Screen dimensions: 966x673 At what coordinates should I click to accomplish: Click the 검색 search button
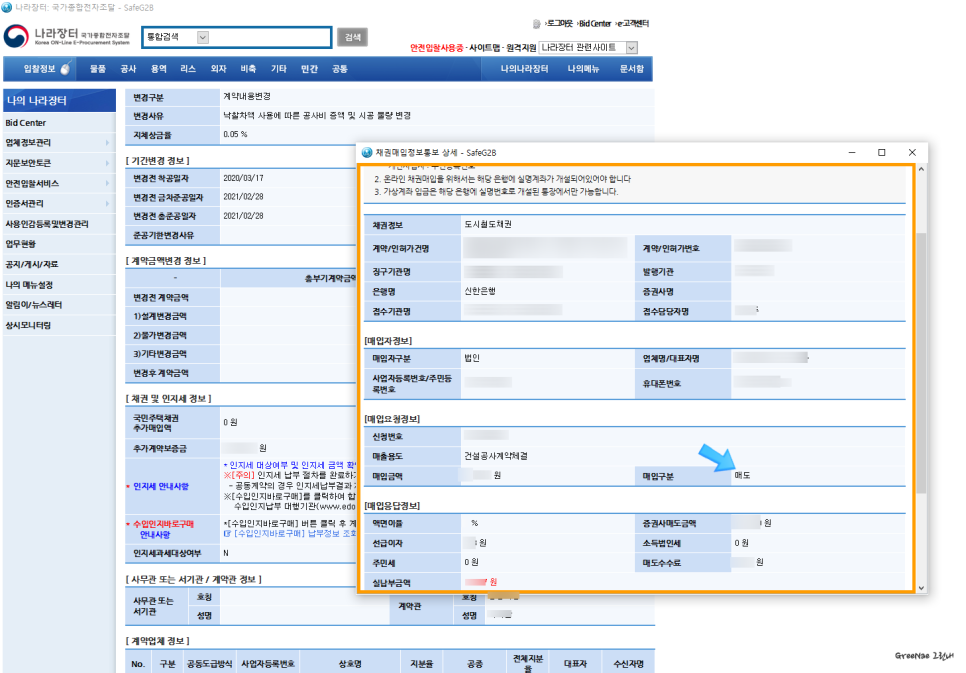click(352, 38)
